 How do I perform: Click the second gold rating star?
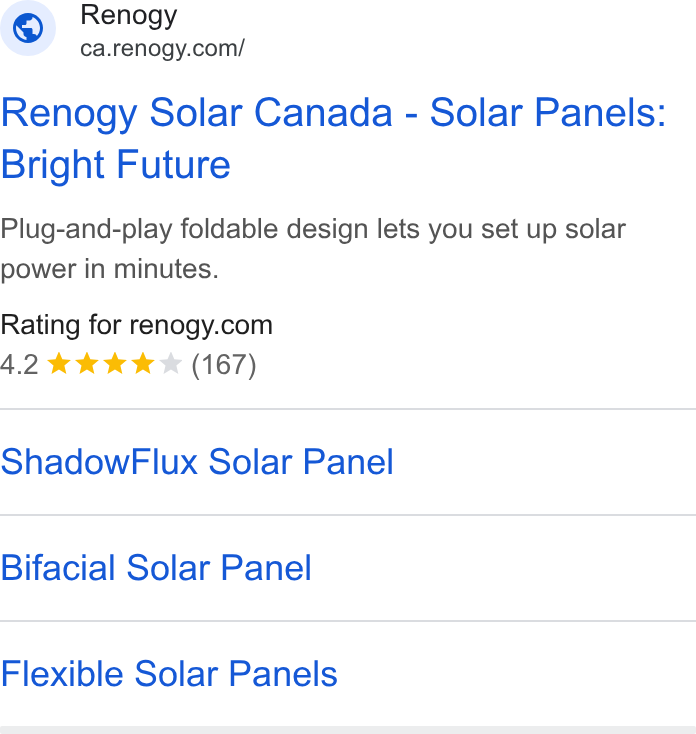(87, 364)
